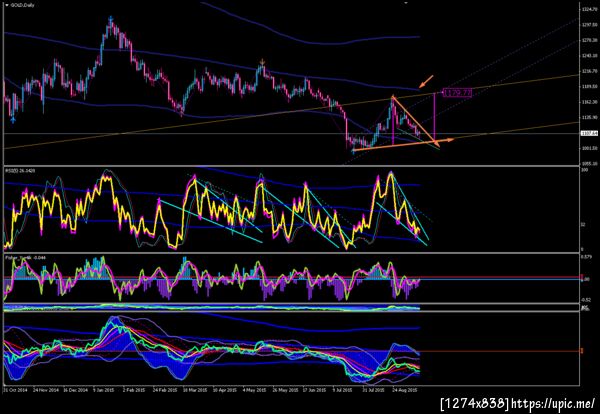Image resolution: width=600 pixels, height=414 pixels.
Task: Select the magenta vertical measurement line near target
Action: (x=435, y=117)
